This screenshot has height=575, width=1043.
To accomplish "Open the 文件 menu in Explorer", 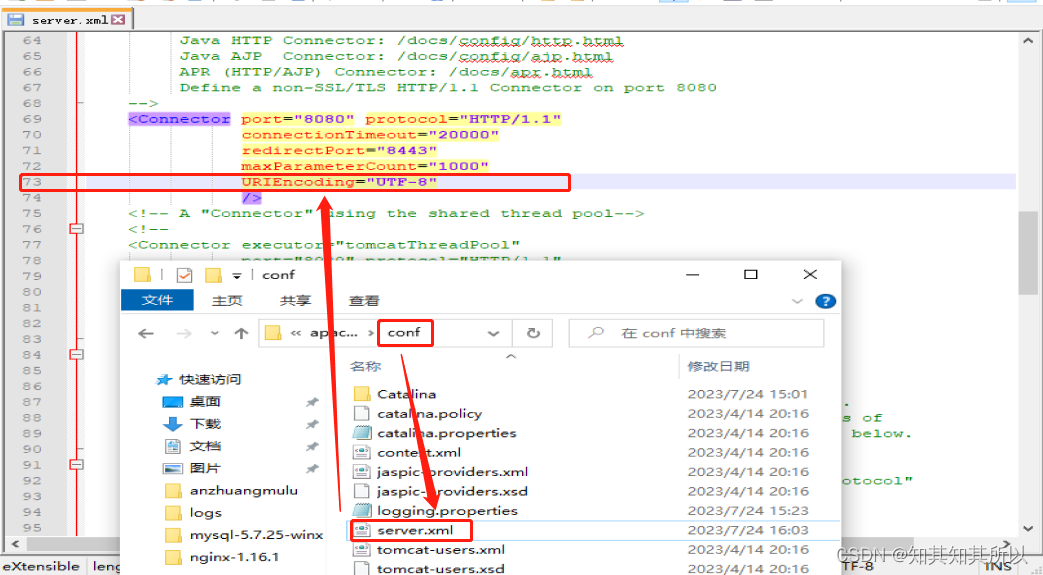I will coord(158,300).
